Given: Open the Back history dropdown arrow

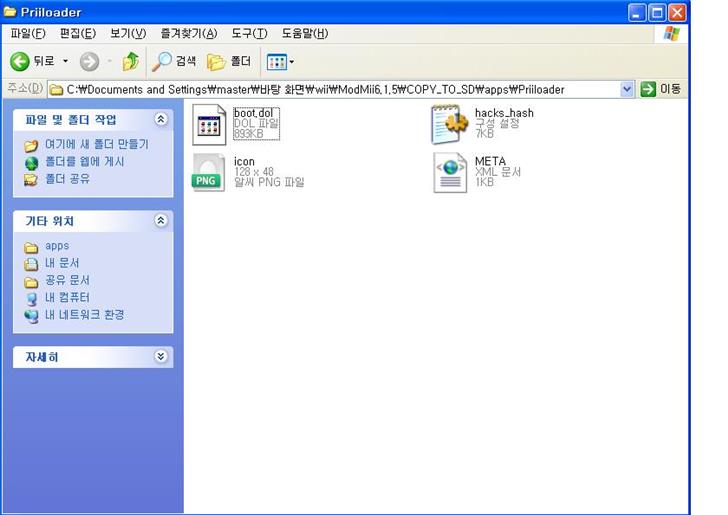Looking at the screenshot, I should 65,61.
